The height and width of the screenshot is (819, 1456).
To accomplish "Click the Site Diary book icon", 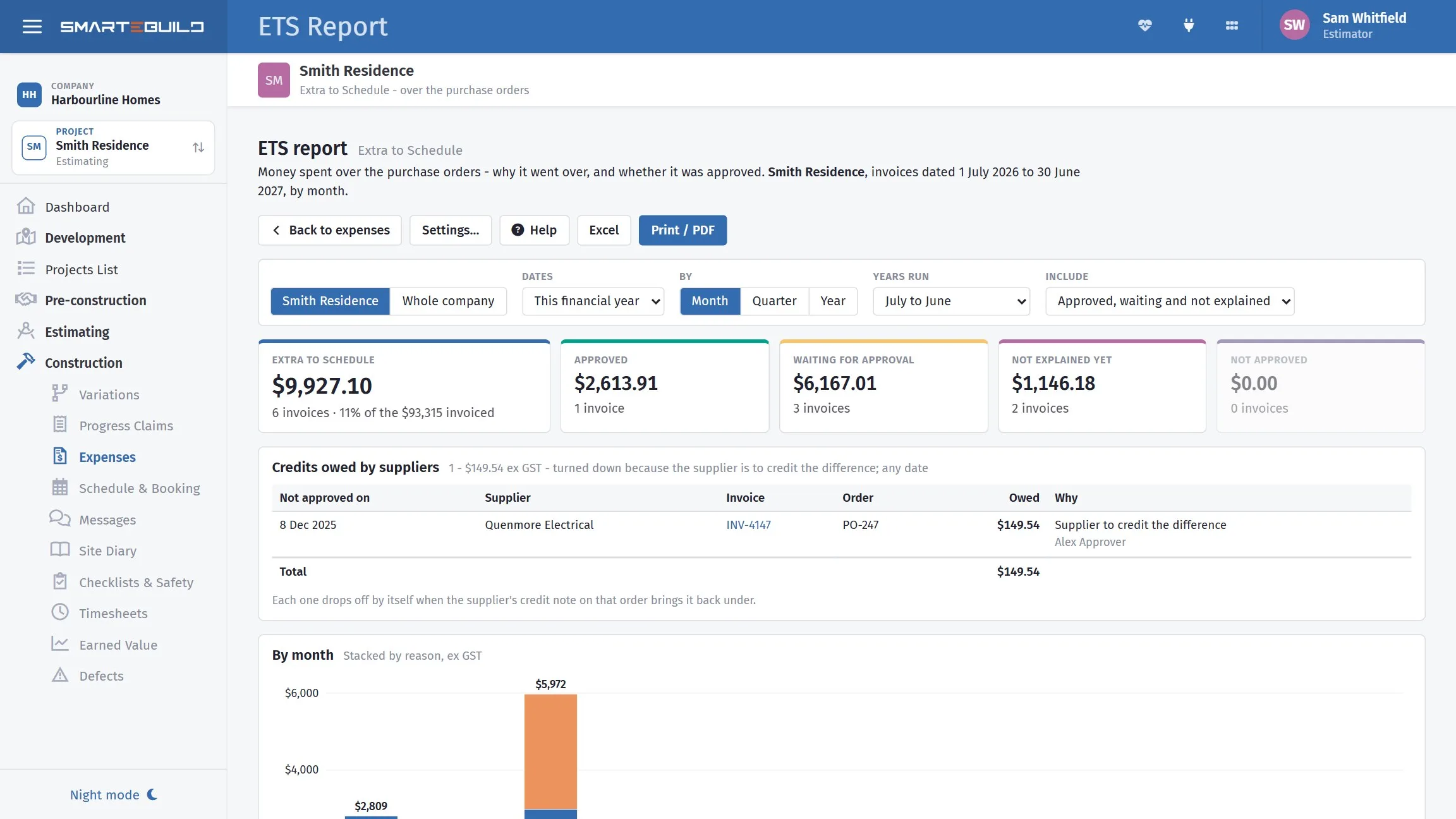I will pyautogui.click(x=59, y=550).
